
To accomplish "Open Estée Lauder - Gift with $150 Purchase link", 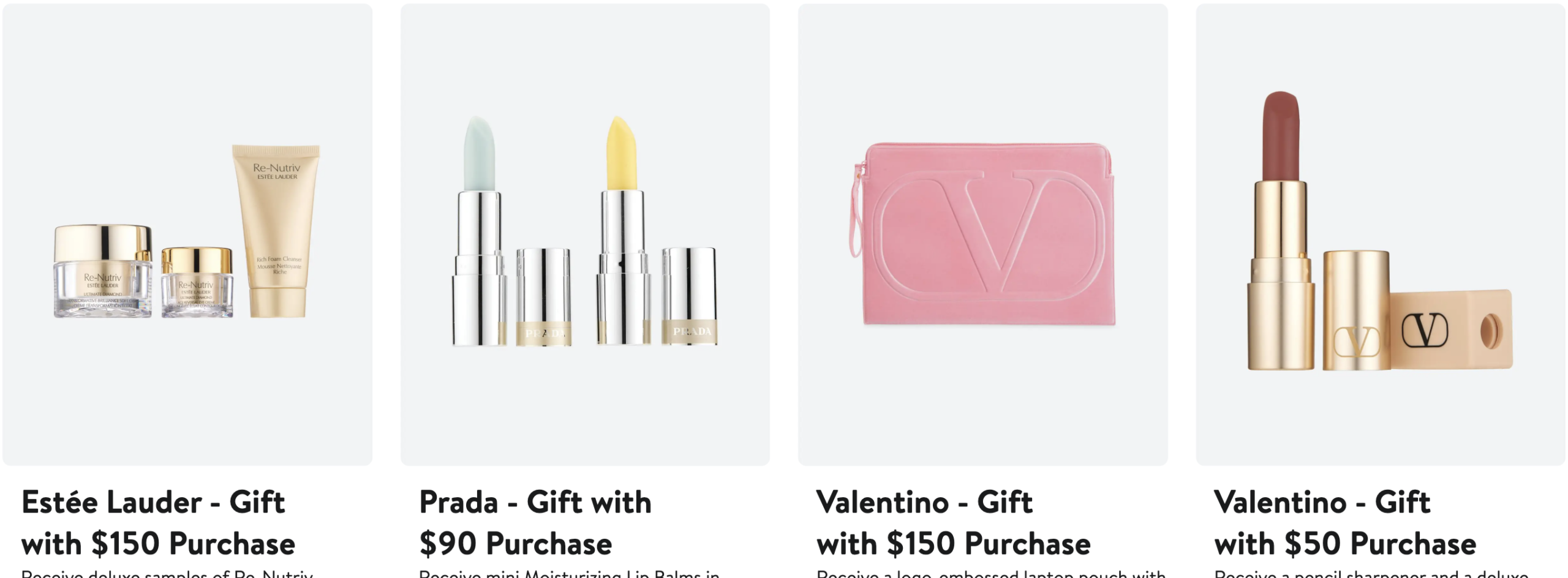I will pos(158,523).
